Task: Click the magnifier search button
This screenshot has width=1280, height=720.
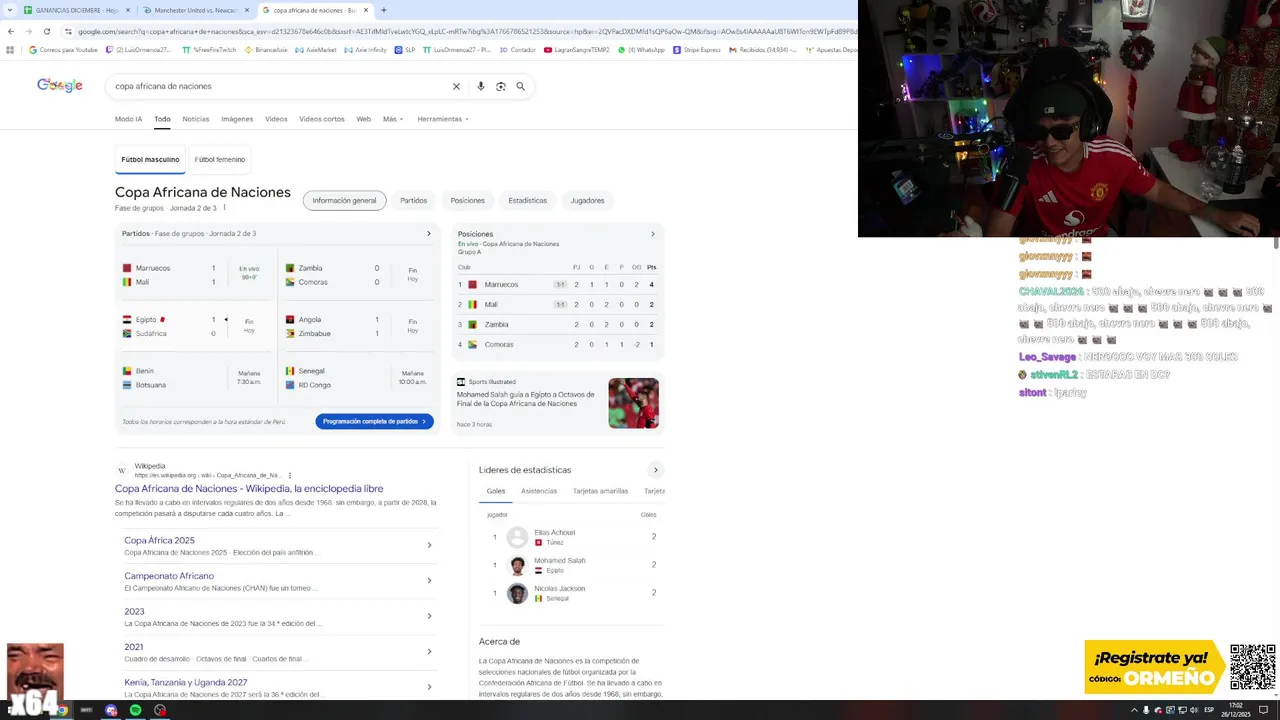Action: coord(520,86)
